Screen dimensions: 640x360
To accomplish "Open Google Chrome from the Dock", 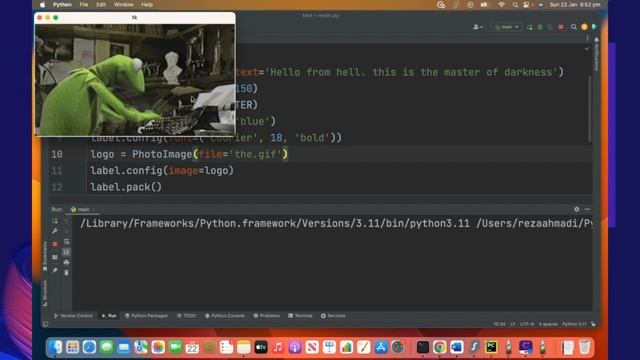I will pyautogui.click(x=440, y=347).
